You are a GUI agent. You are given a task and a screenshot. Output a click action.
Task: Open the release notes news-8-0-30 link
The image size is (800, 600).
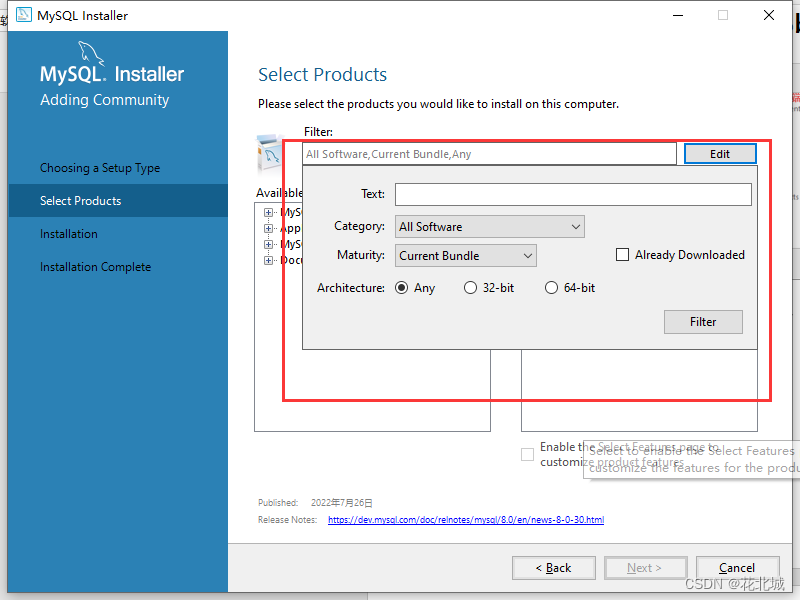point(466,519)
